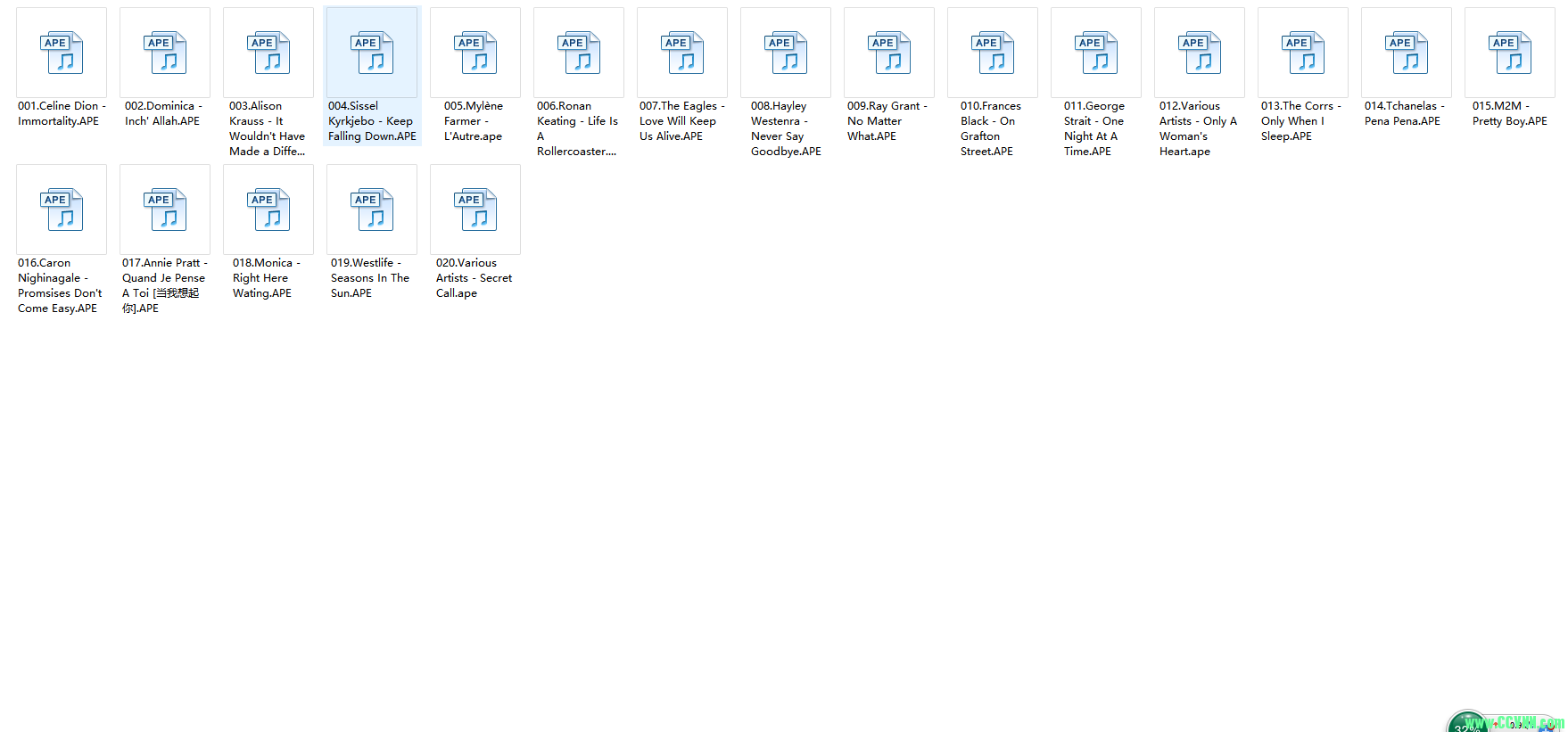Screen dimensions: 1568x732
Task: Click the file name '011.George Strait - One Night At A Time.APE'
Action: coord(1094,128)
